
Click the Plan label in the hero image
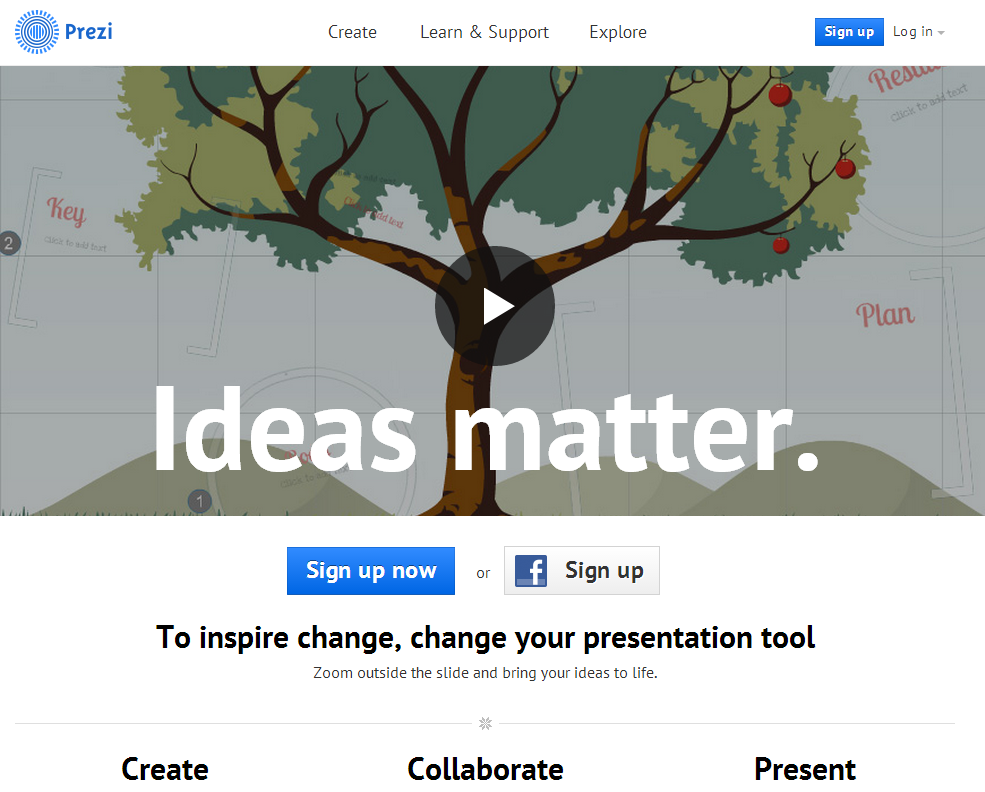[885, 315]
